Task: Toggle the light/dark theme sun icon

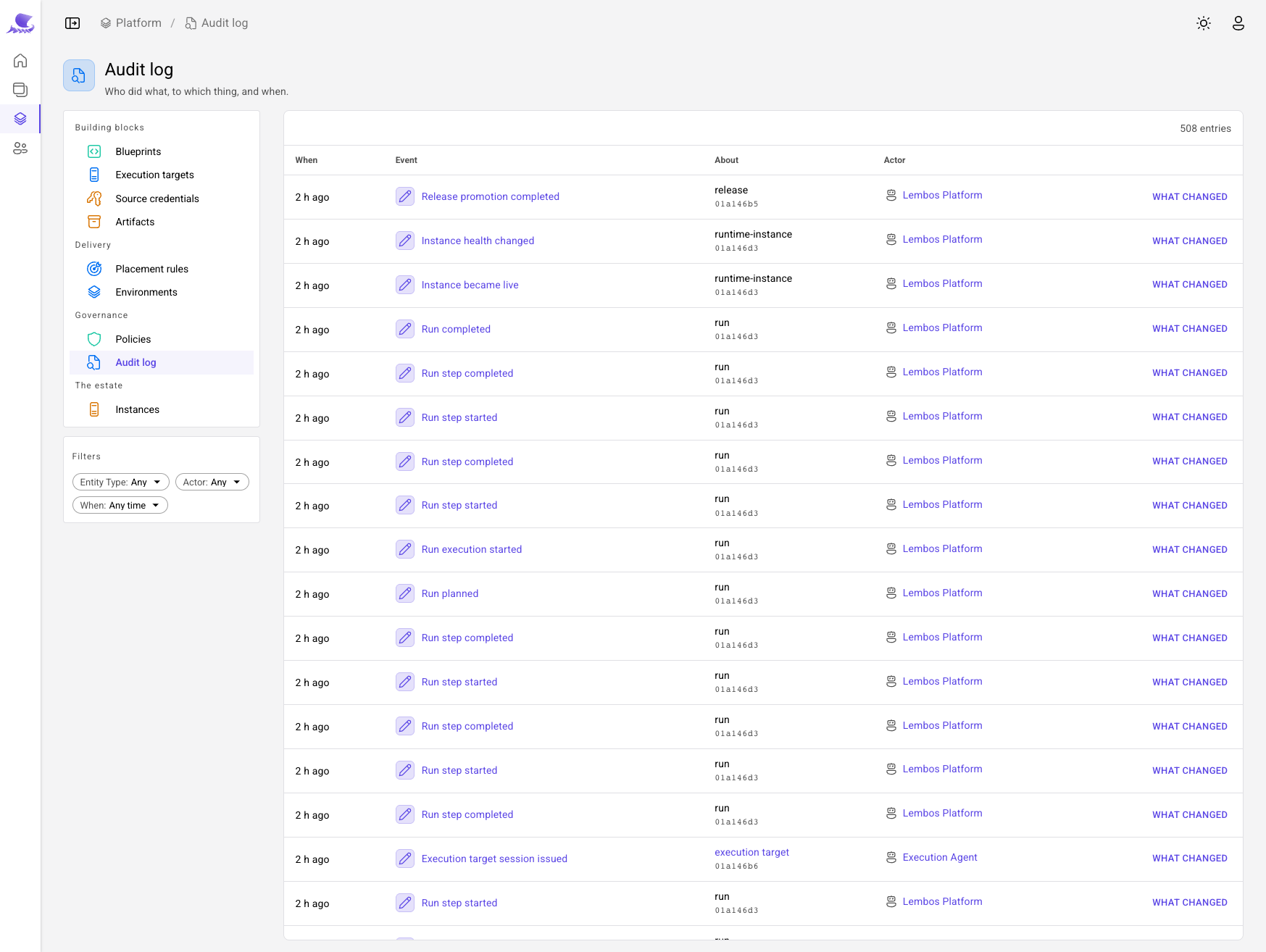Action: 1204,23
